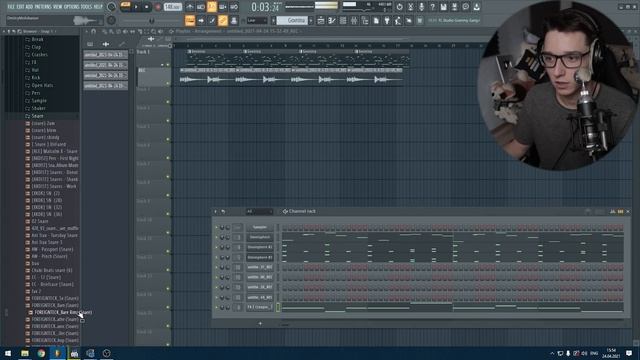Mute the REC track green dot
The height and width of the screenshot is (360, 640).
[x=168, y=83]
